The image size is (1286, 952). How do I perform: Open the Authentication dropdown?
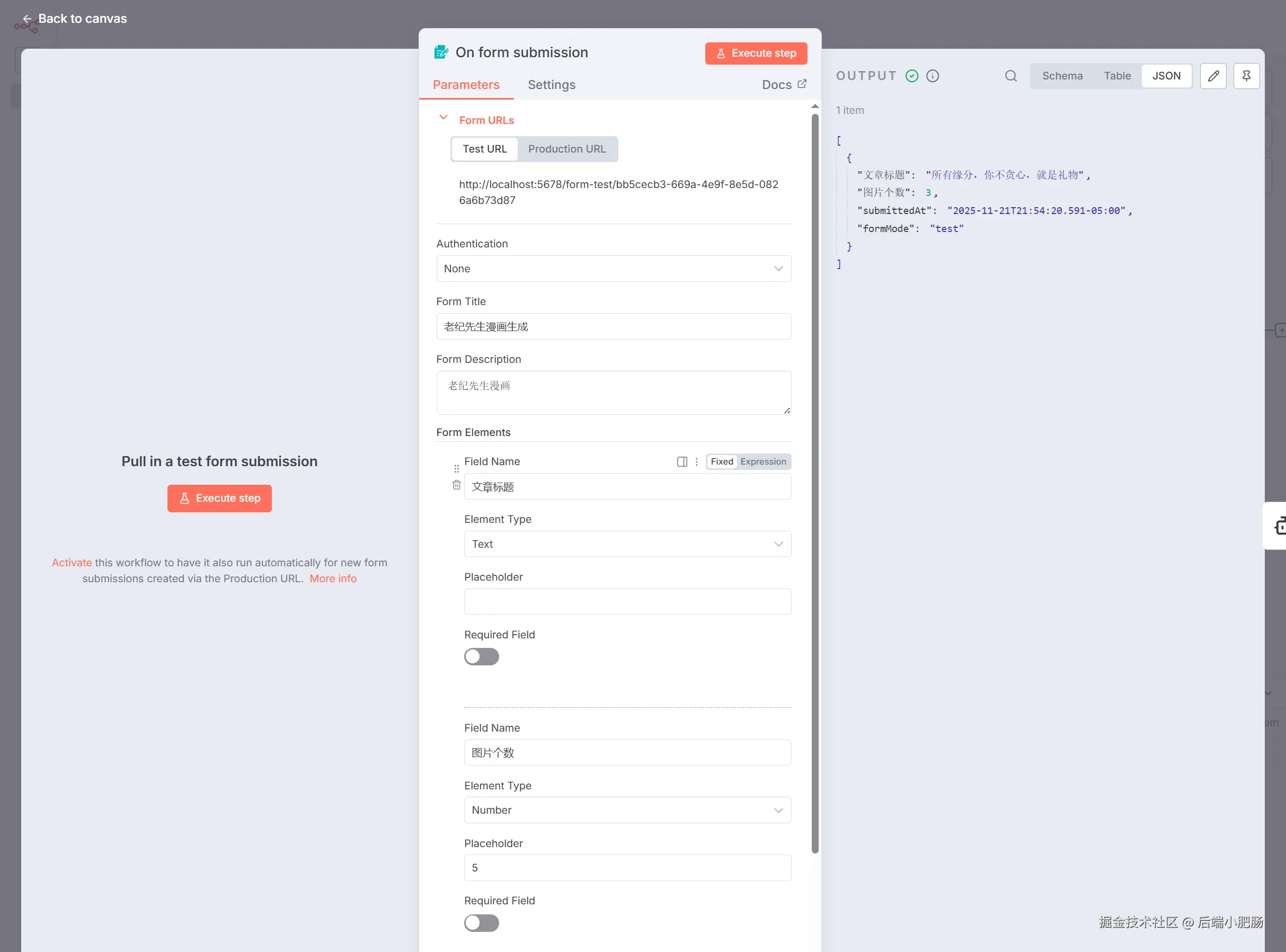(613, 269)
